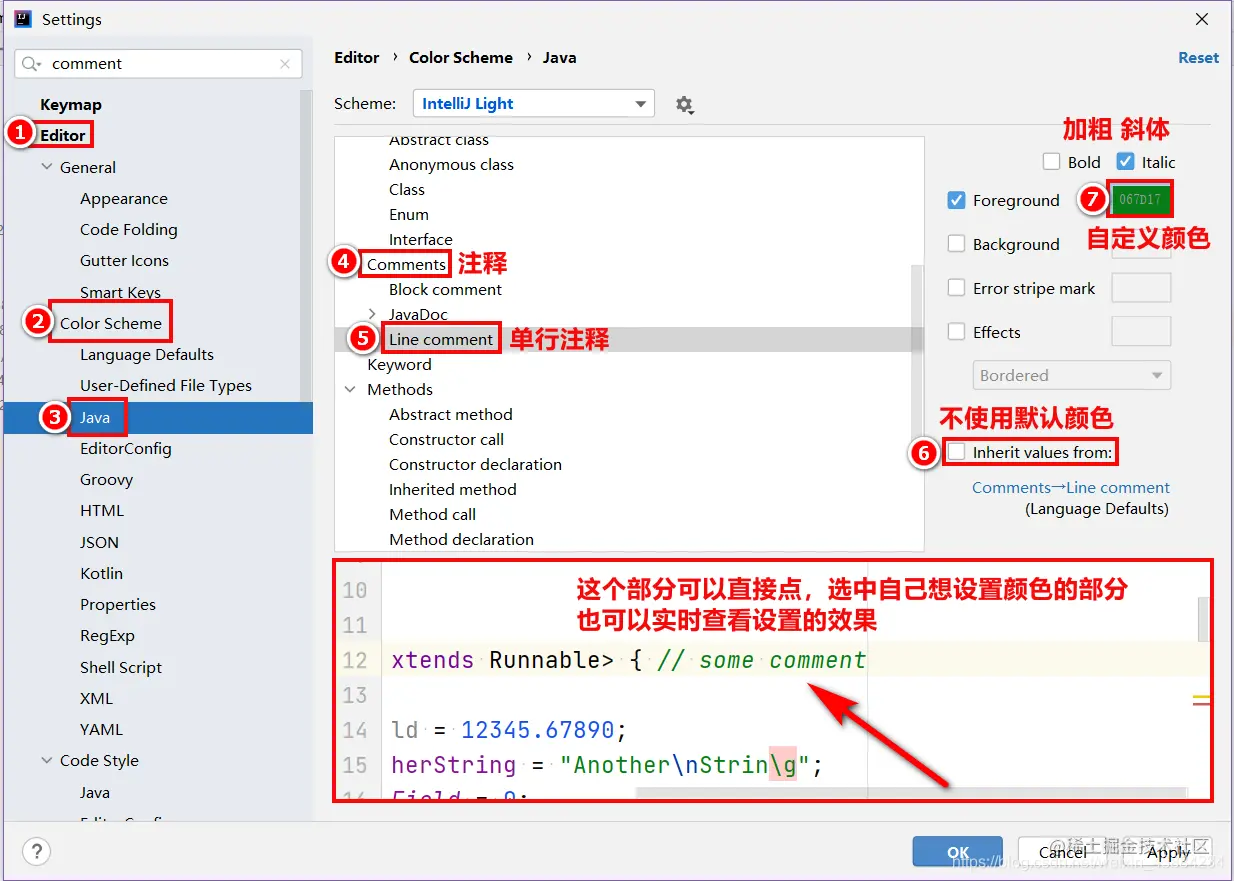Open the Code Folding settings page
The image size is (1234, 881).
(x=129, y=229)
